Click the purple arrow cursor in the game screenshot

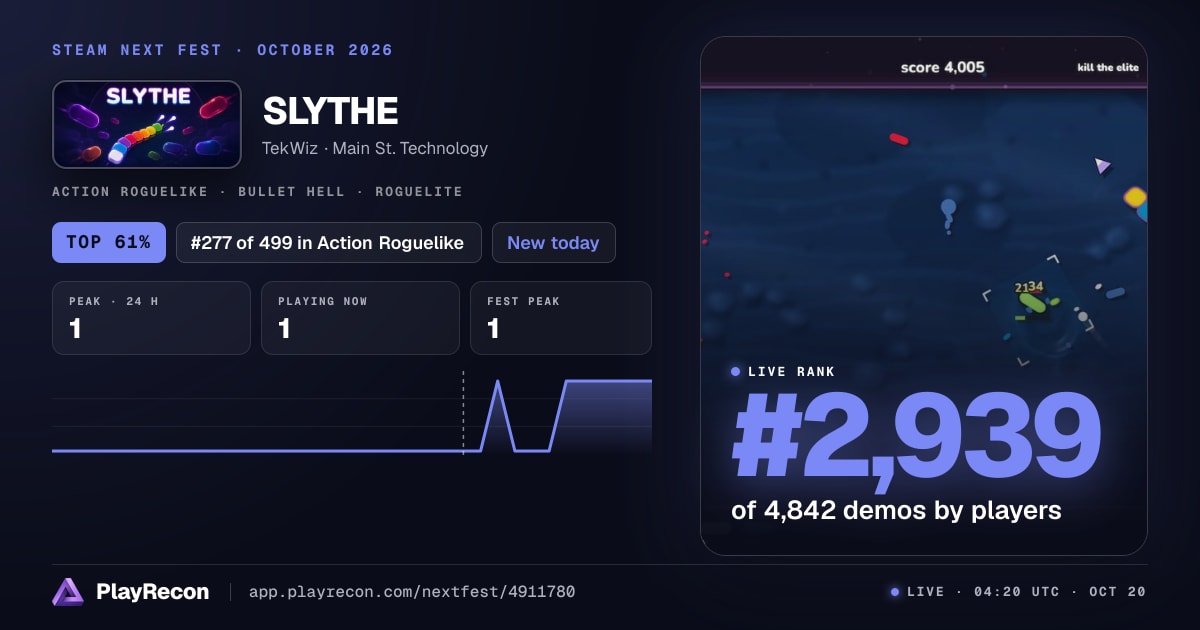click(1102, 165)
